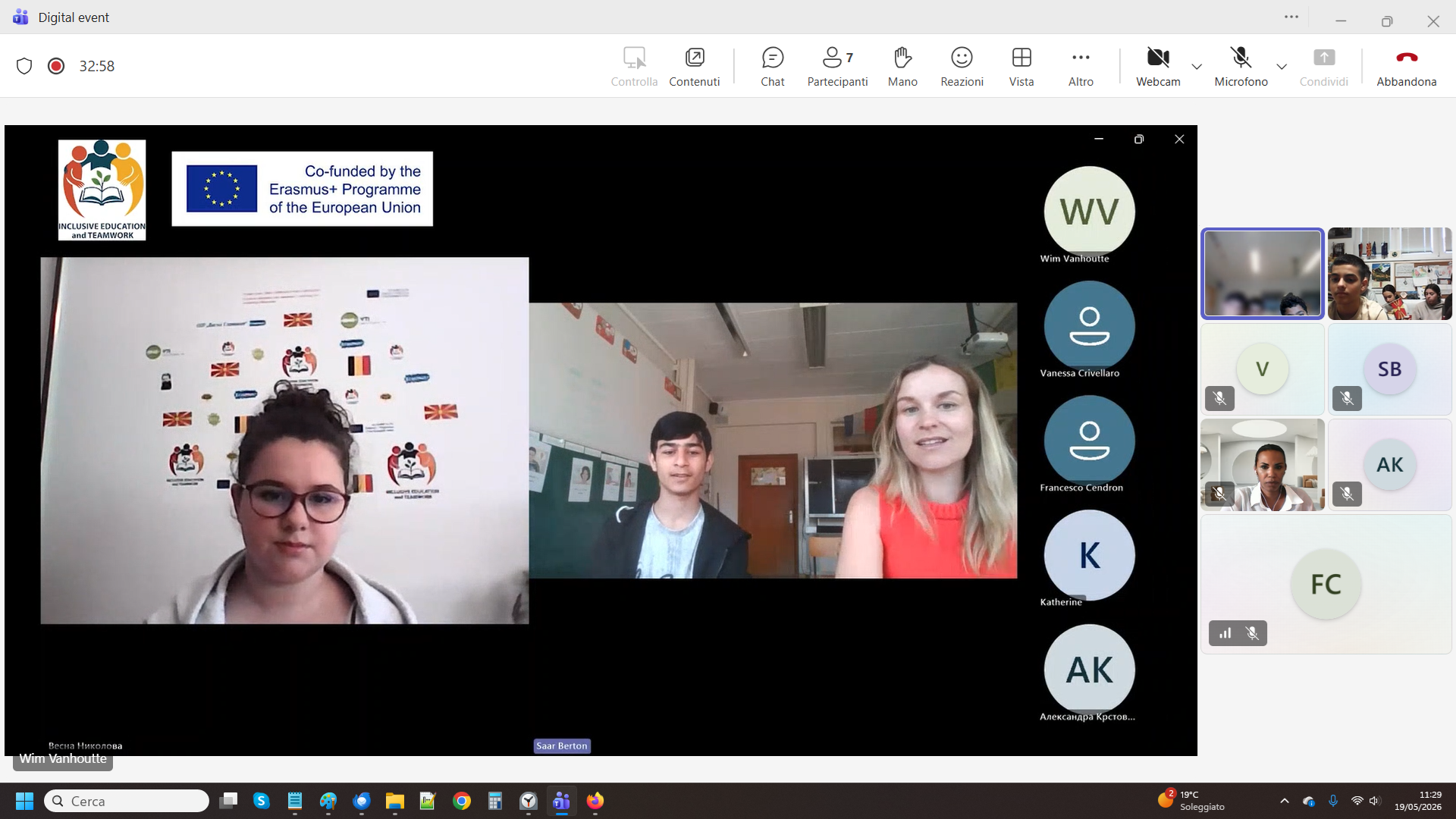Click in the Cerca search box

pyautogui.click(x=127, y=801)
